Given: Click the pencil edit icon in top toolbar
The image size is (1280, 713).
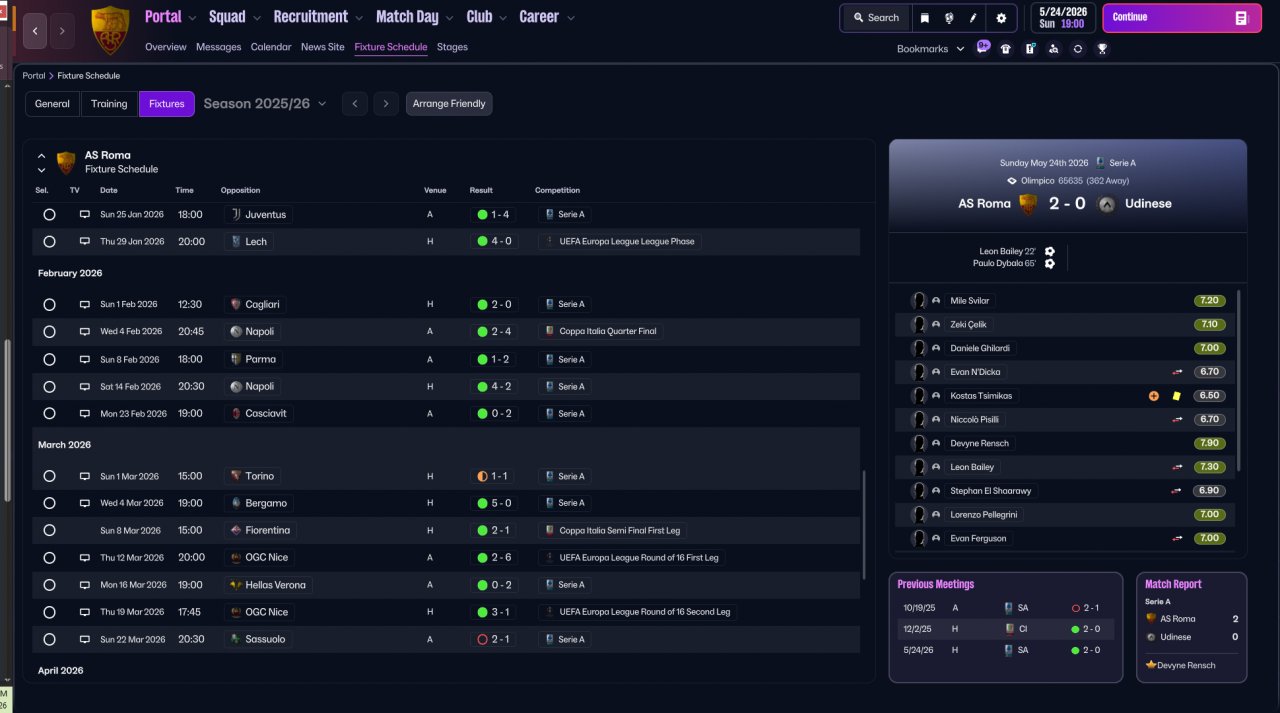Looking at the screenshot, I should tap(973, 18).
